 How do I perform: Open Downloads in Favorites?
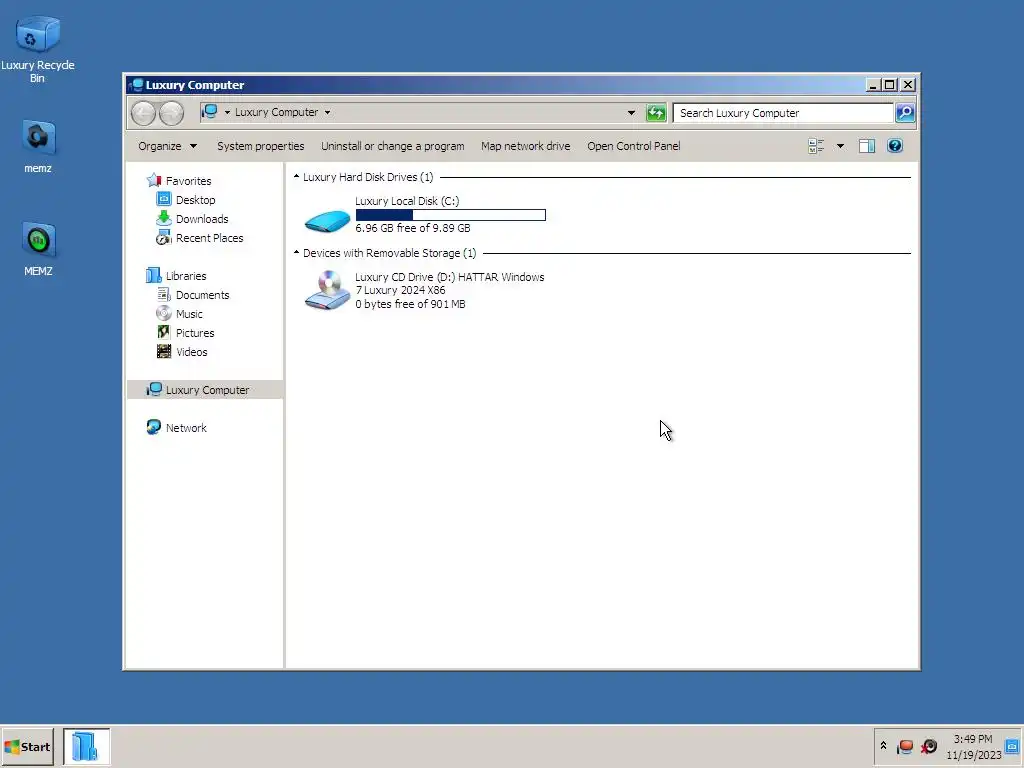click(202, 219)
